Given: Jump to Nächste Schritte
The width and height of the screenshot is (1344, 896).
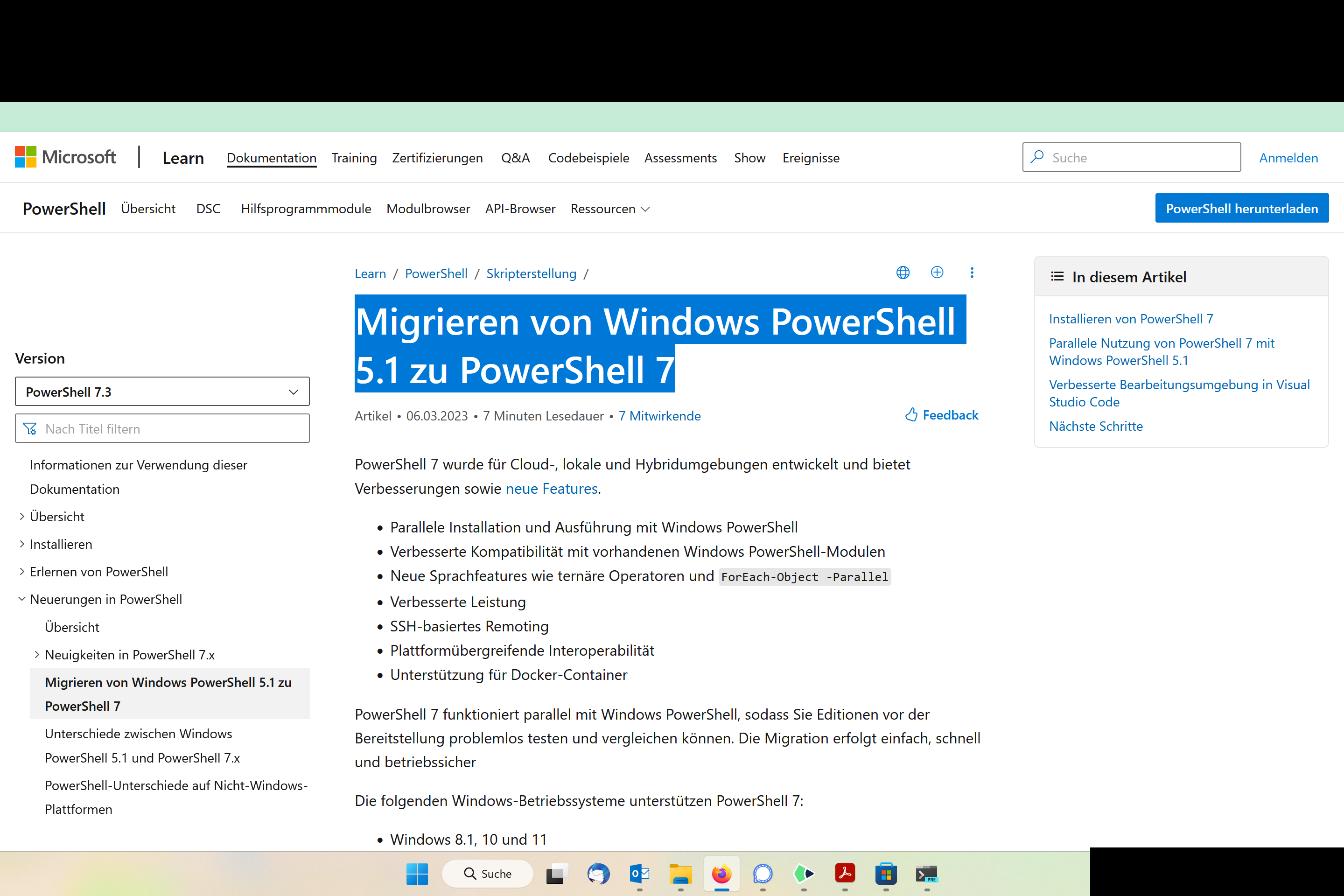Looking at the screenshot, I should [x=1096, y=426].
